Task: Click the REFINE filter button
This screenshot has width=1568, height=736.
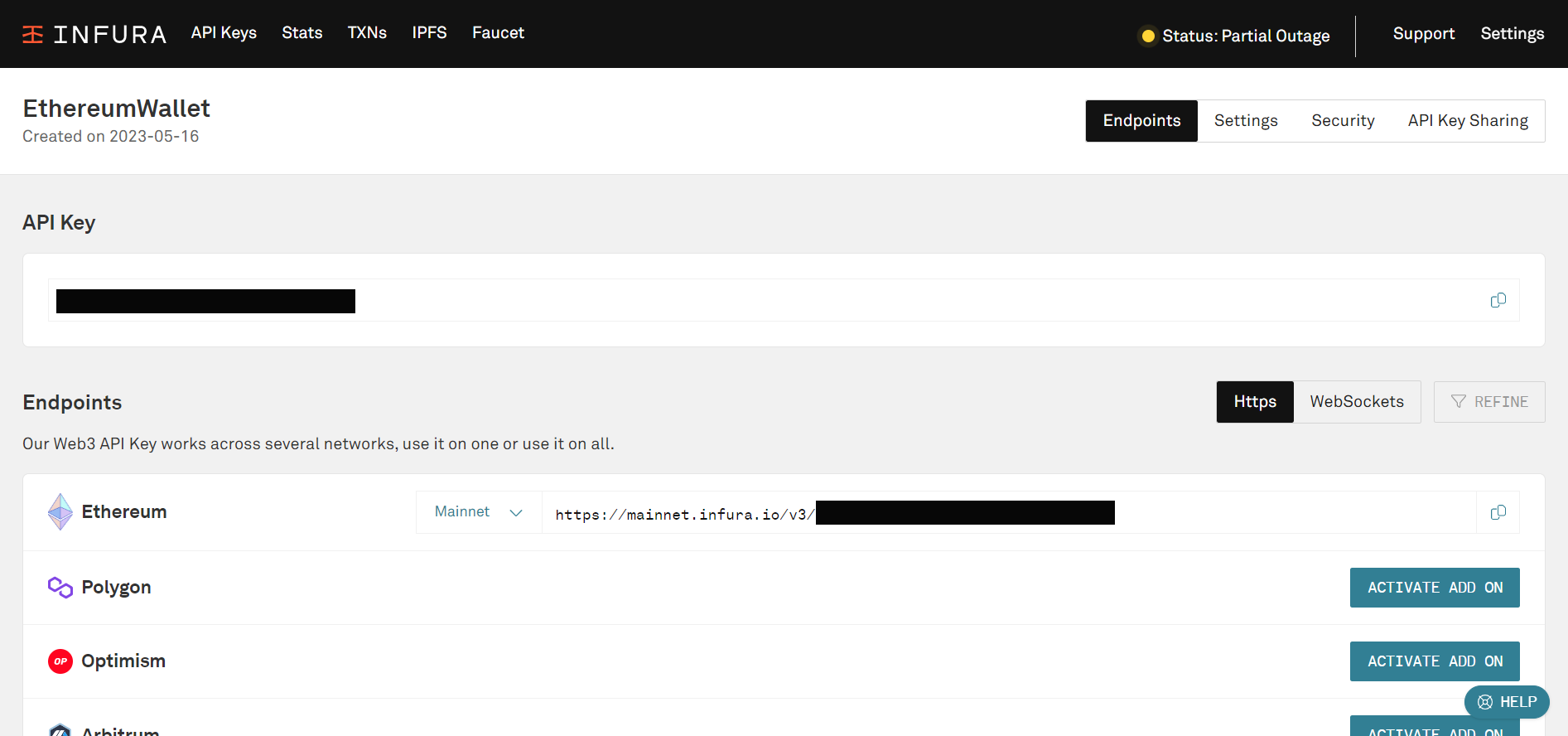Action: [1489, 402]
